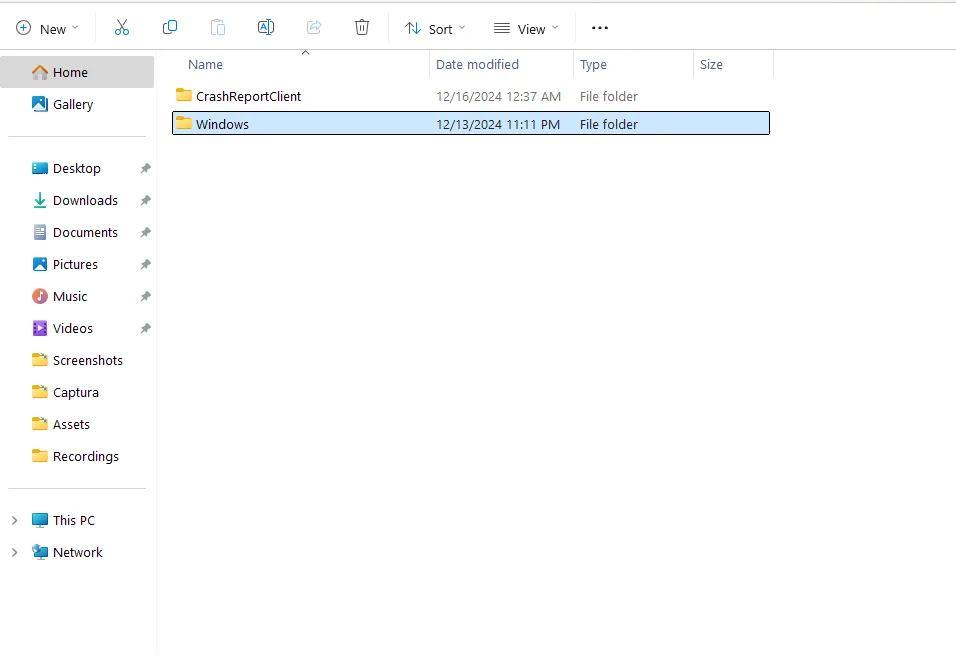Open the Recordings folder in sidebar

77,456
